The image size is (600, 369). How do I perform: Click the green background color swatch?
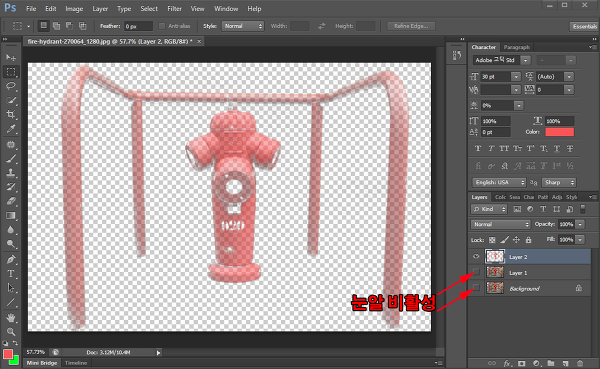[15, 361]
